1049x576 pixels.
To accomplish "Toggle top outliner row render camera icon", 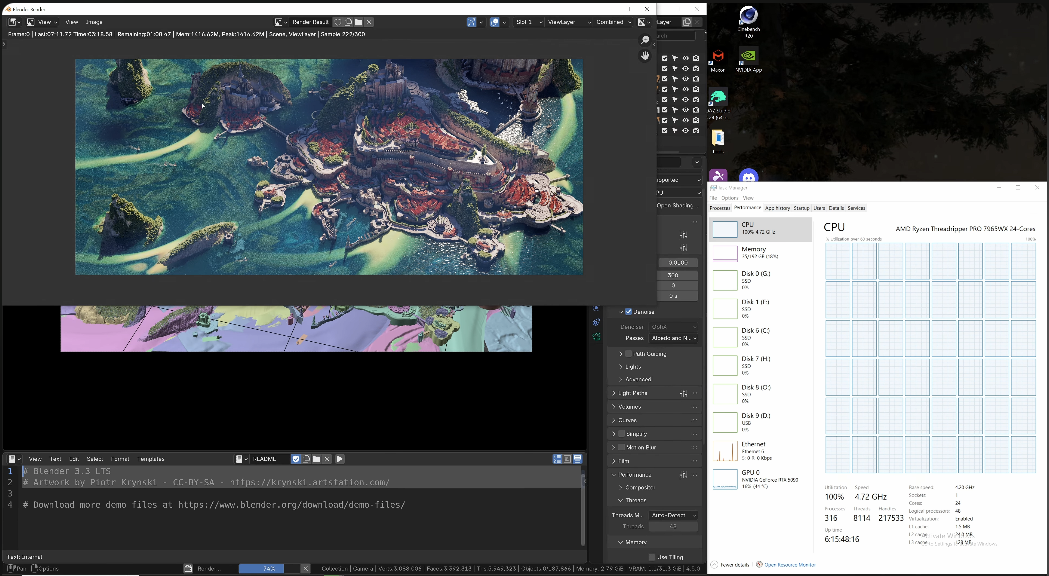I will tap(696, 58).
